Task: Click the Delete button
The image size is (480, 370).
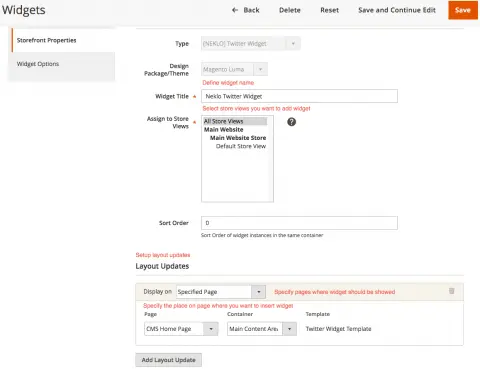Action: tap(290, 10)
